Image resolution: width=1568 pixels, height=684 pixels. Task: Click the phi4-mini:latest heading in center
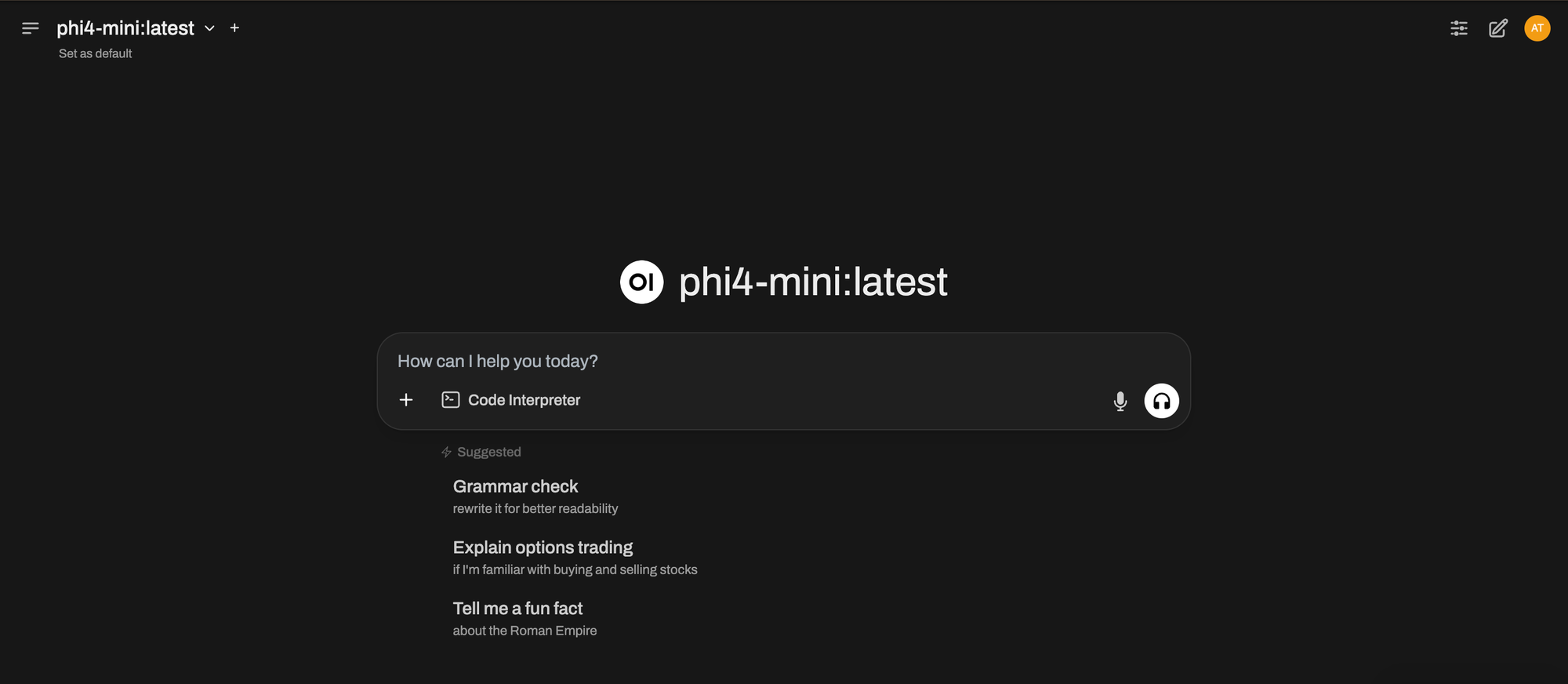pyautogui.click(x=813, y=282)
